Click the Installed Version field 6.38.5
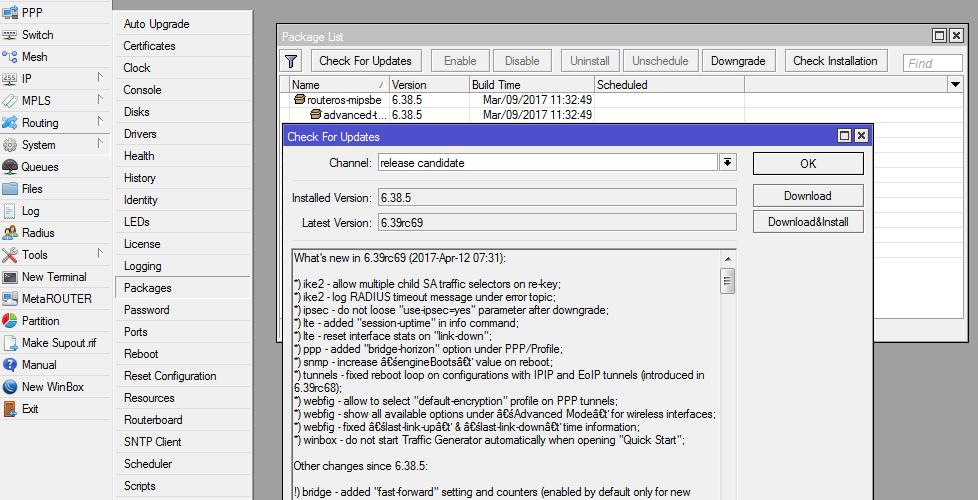The width and height of the screenshot is (978, 500). click(557, 198)
